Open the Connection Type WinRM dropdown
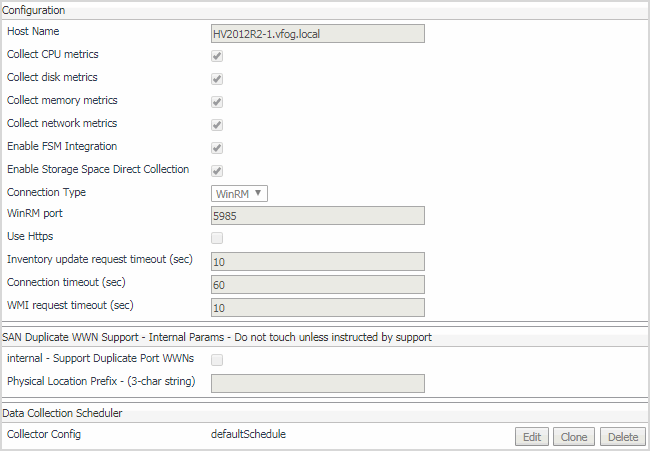The image size is (650, 451). 239,193
